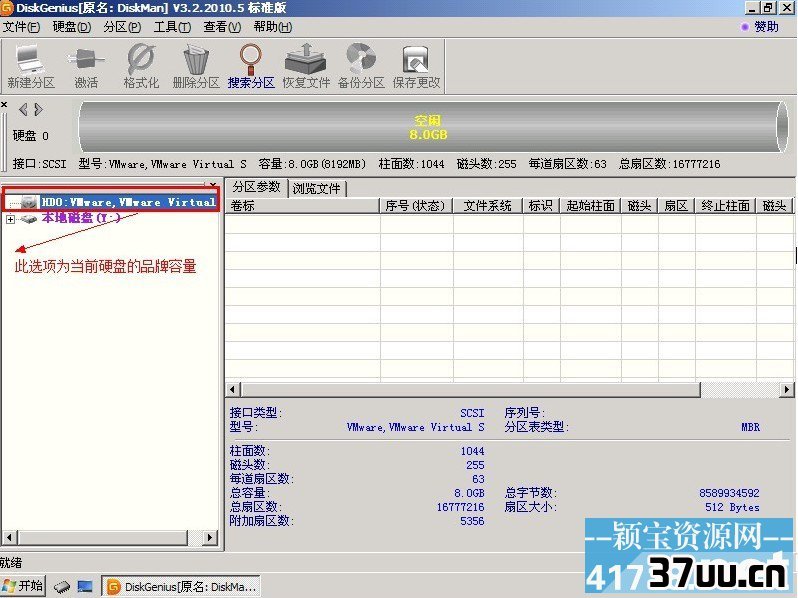Click the 512 Bytes sector size value
This screenshot has width=798, height=598.
732,507
